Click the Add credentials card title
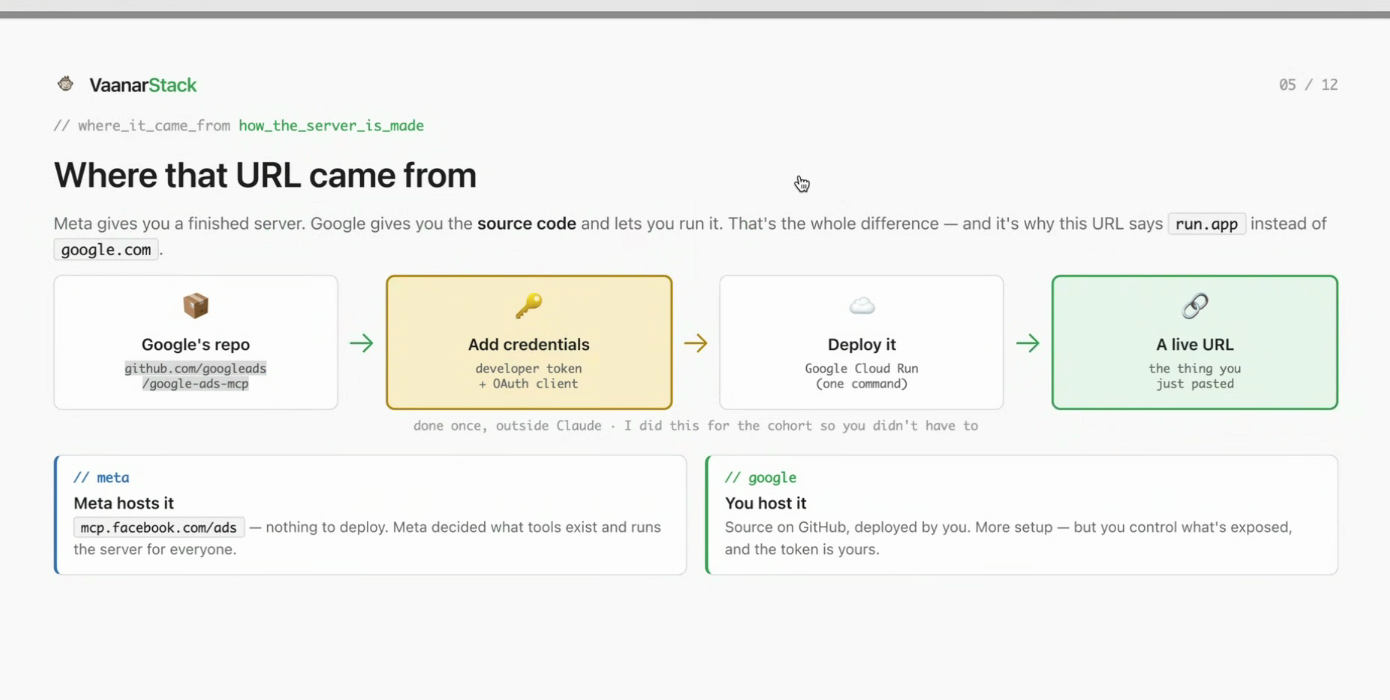Viewport: 1390px width, 700px height. (529, 344)
